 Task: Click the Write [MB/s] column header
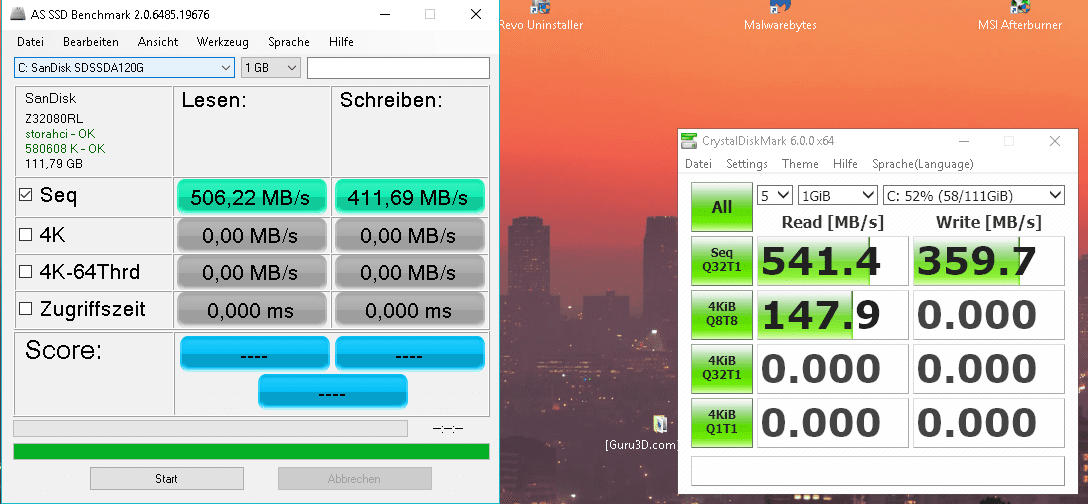[x=989, y=222]
